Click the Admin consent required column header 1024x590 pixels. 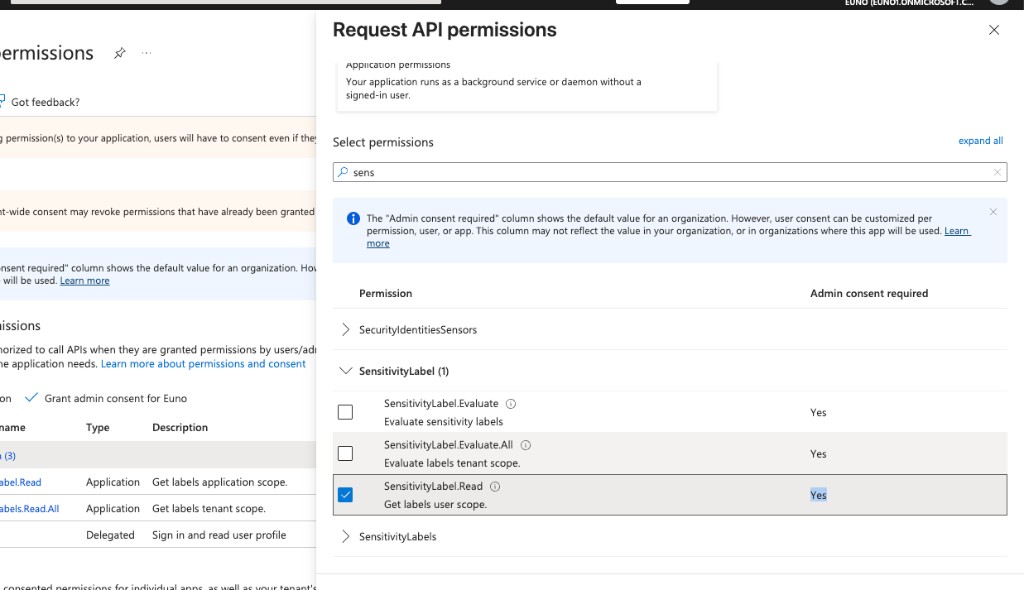point(869,293)
